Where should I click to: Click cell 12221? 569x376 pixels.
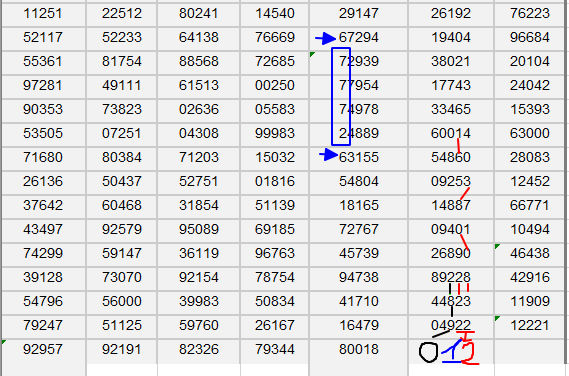coord(529,326)
